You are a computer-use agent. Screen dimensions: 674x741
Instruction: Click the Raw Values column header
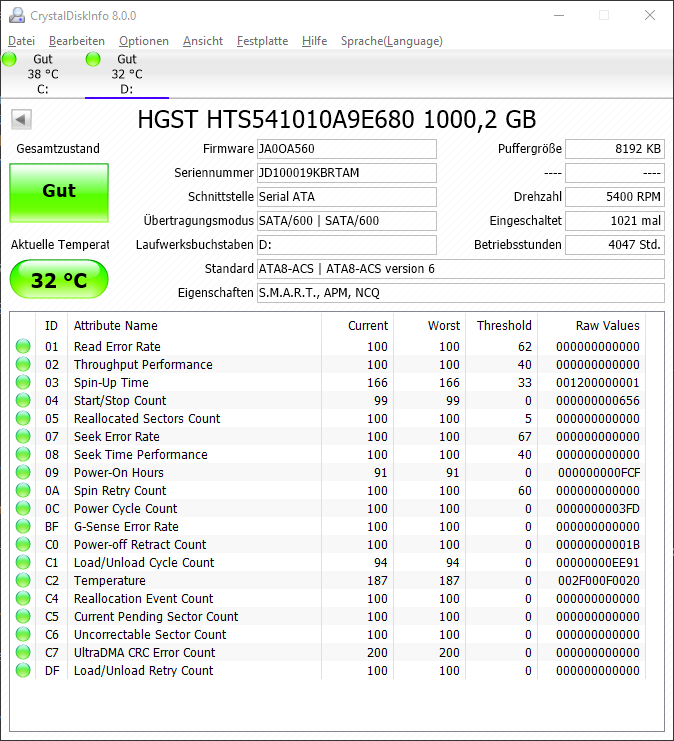tap(592, 326)
